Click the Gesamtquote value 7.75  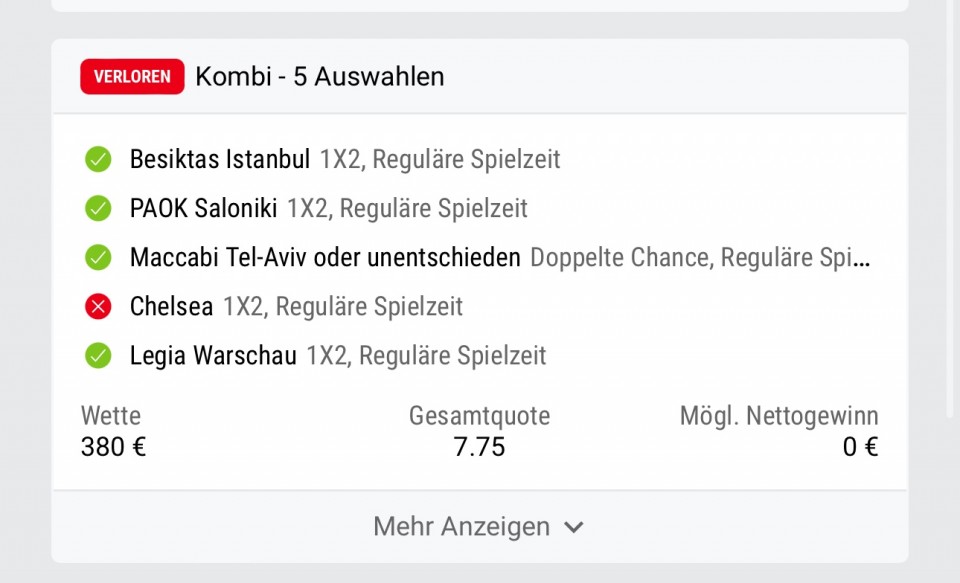(479, 447)
